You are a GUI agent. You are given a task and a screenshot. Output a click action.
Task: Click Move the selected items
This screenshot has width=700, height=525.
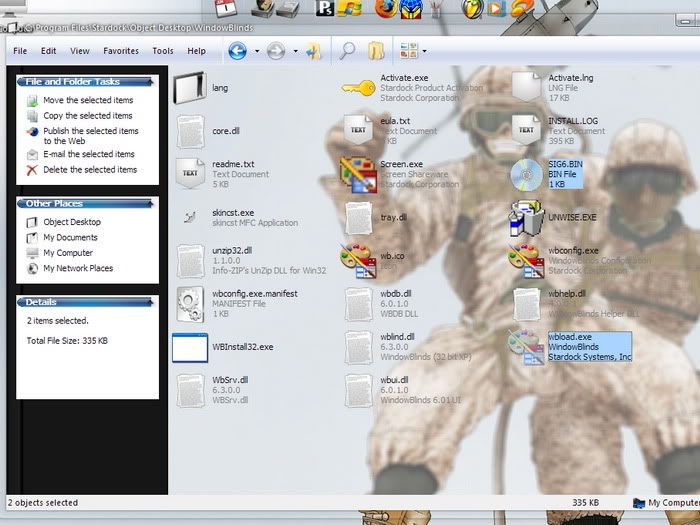tap(88, 100)
